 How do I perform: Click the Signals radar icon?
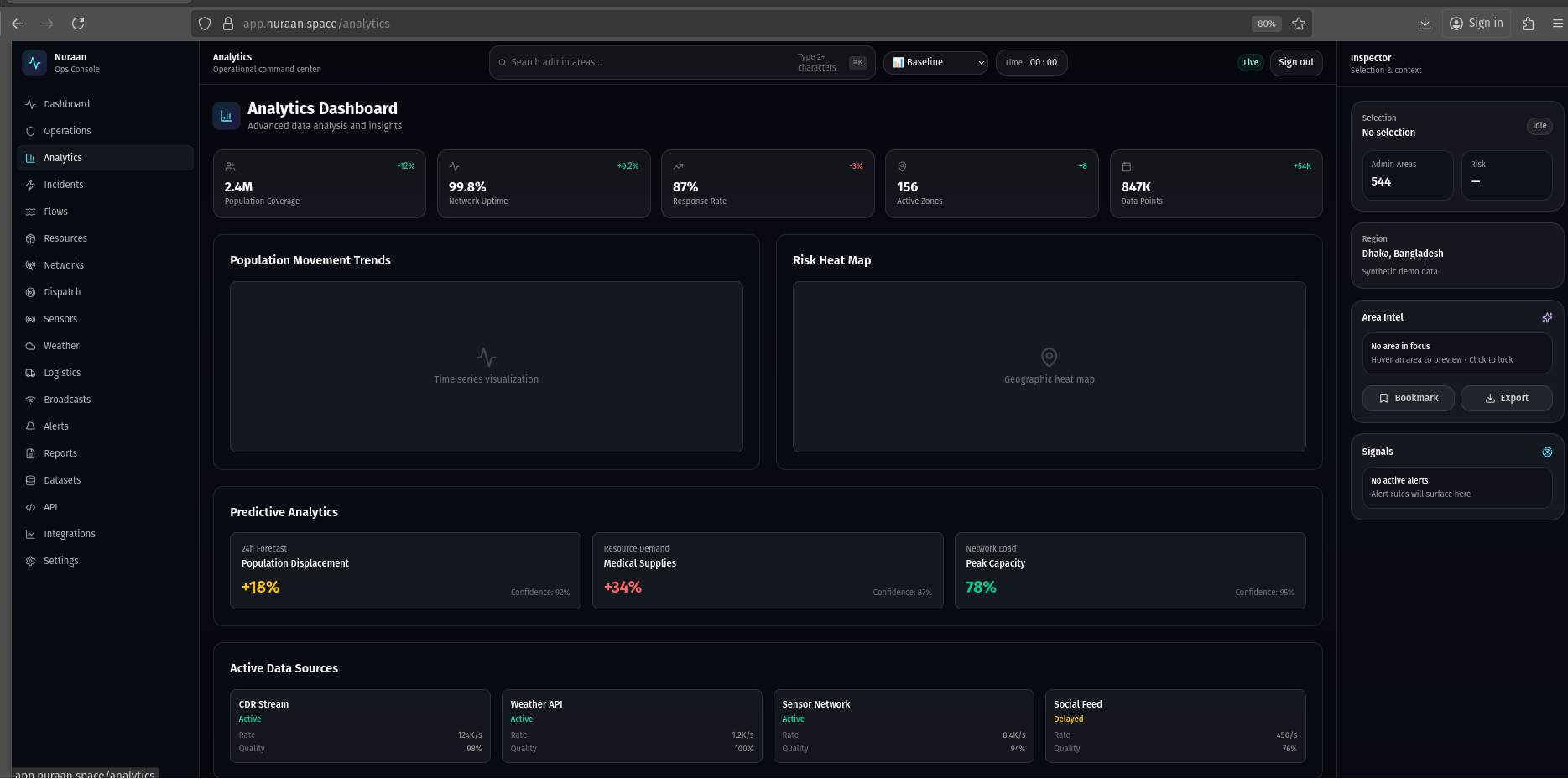tap(1546, 452)
